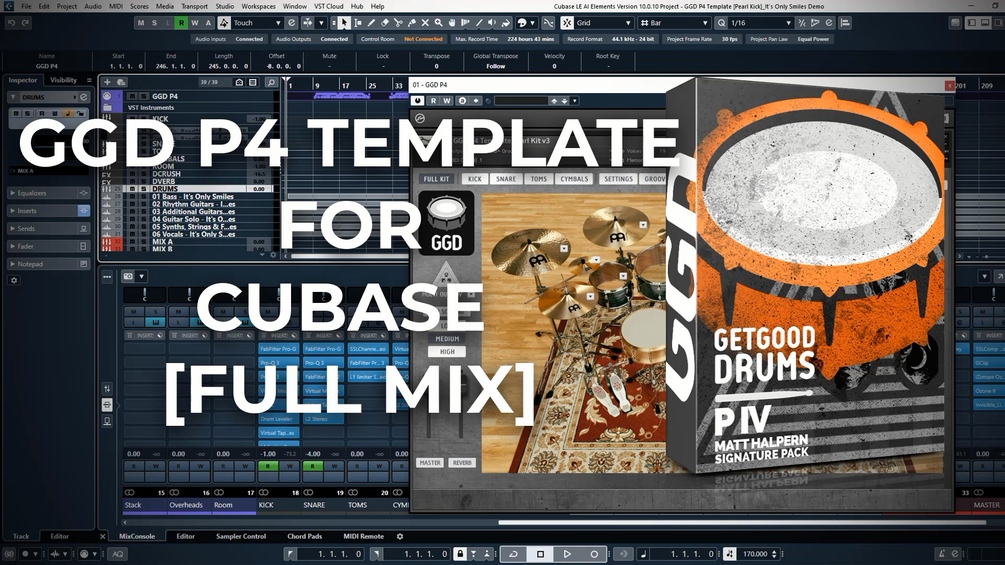Switch to the Visibility tab

click(63, 80)
